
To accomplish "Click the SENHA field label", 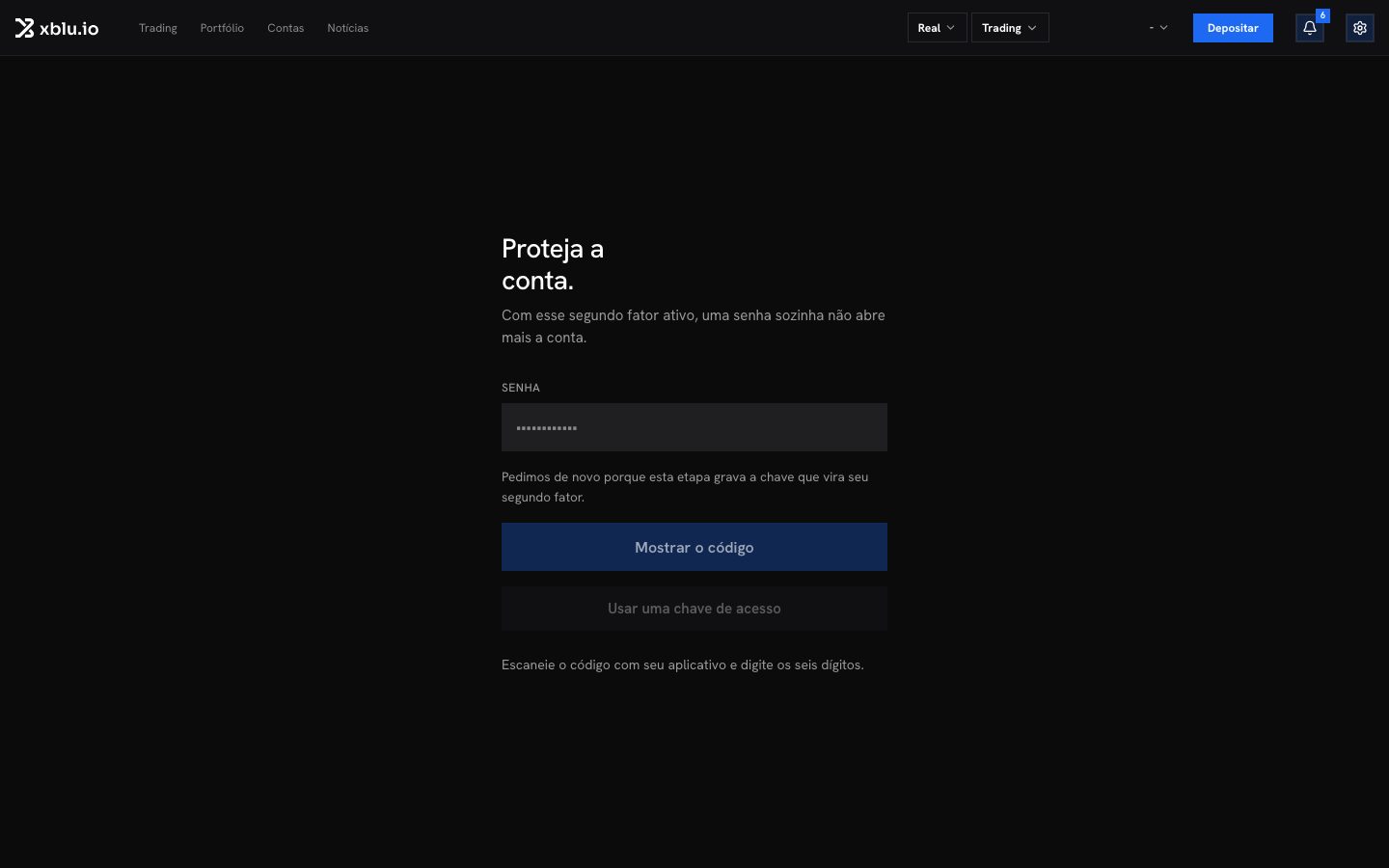I will [521, 388].
